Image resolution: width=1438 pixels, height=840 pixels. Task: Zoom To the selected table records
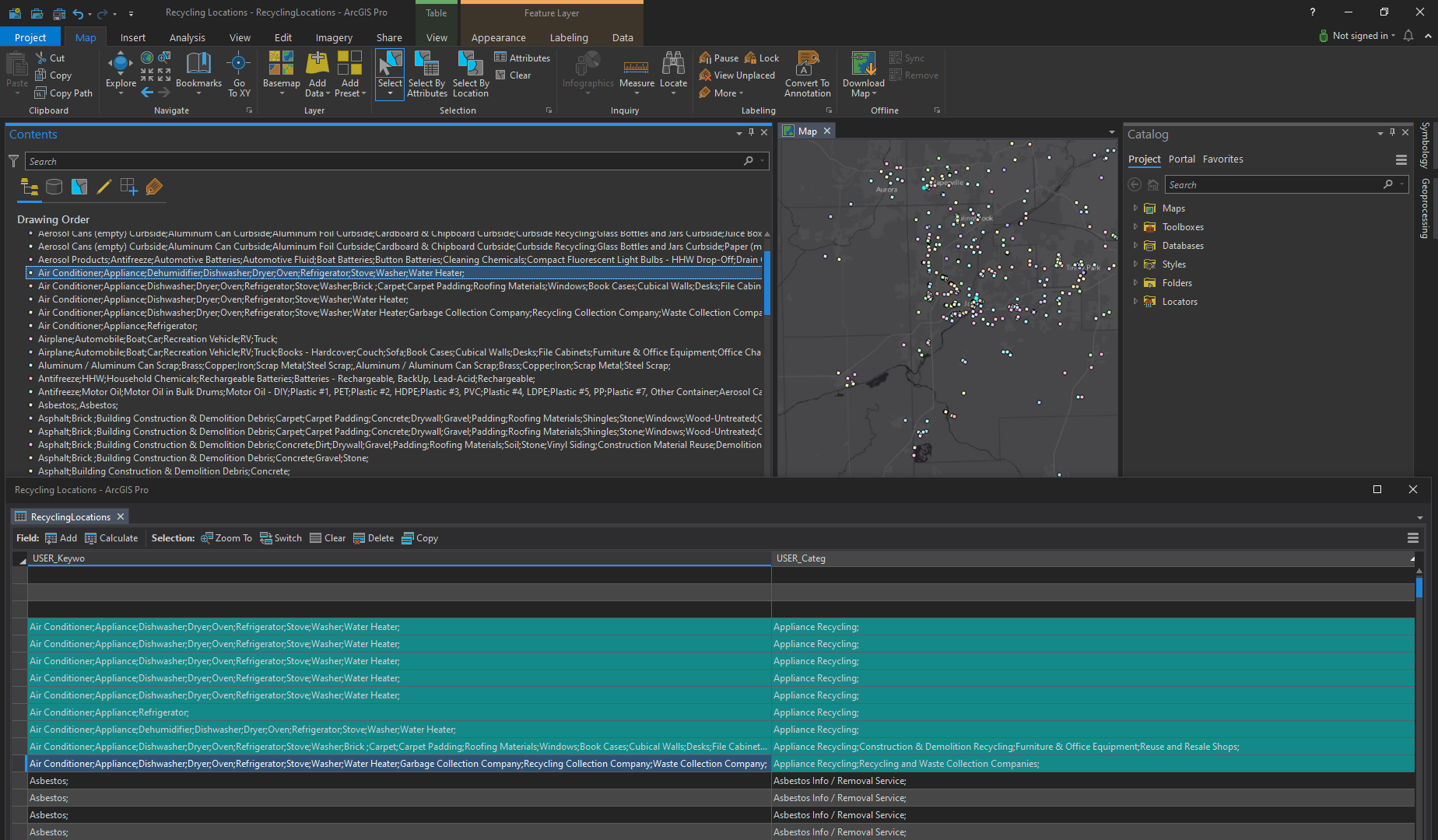tap(226, 538)
